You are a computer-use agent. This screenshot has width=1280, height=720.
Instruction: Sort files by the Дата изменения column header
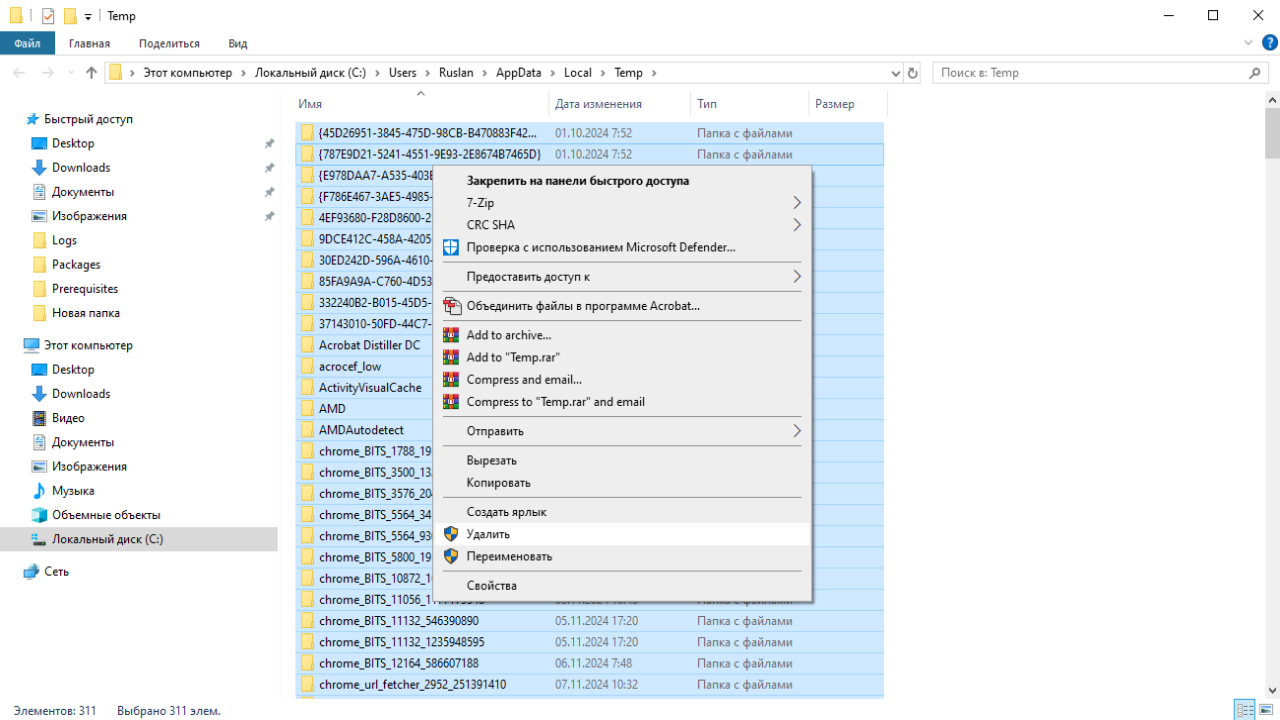coord(620,104)
